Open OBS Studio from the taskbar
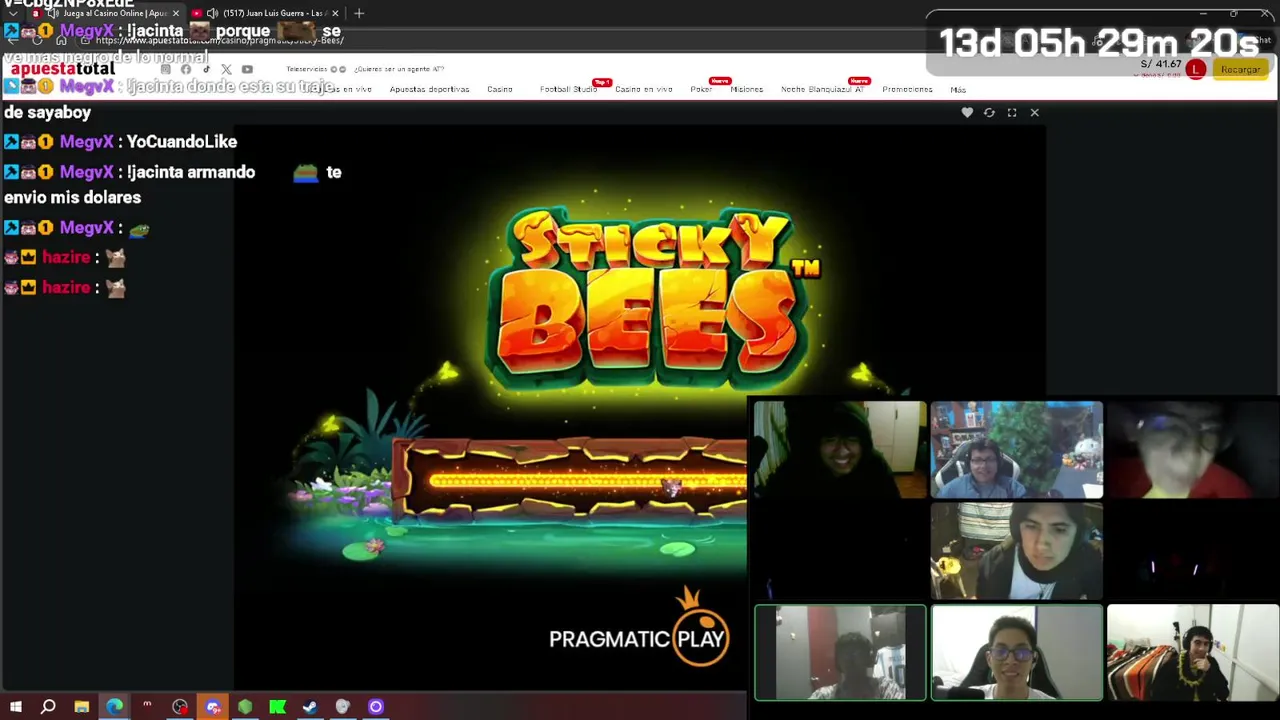 pyautogui.click(x=180, y=707)
